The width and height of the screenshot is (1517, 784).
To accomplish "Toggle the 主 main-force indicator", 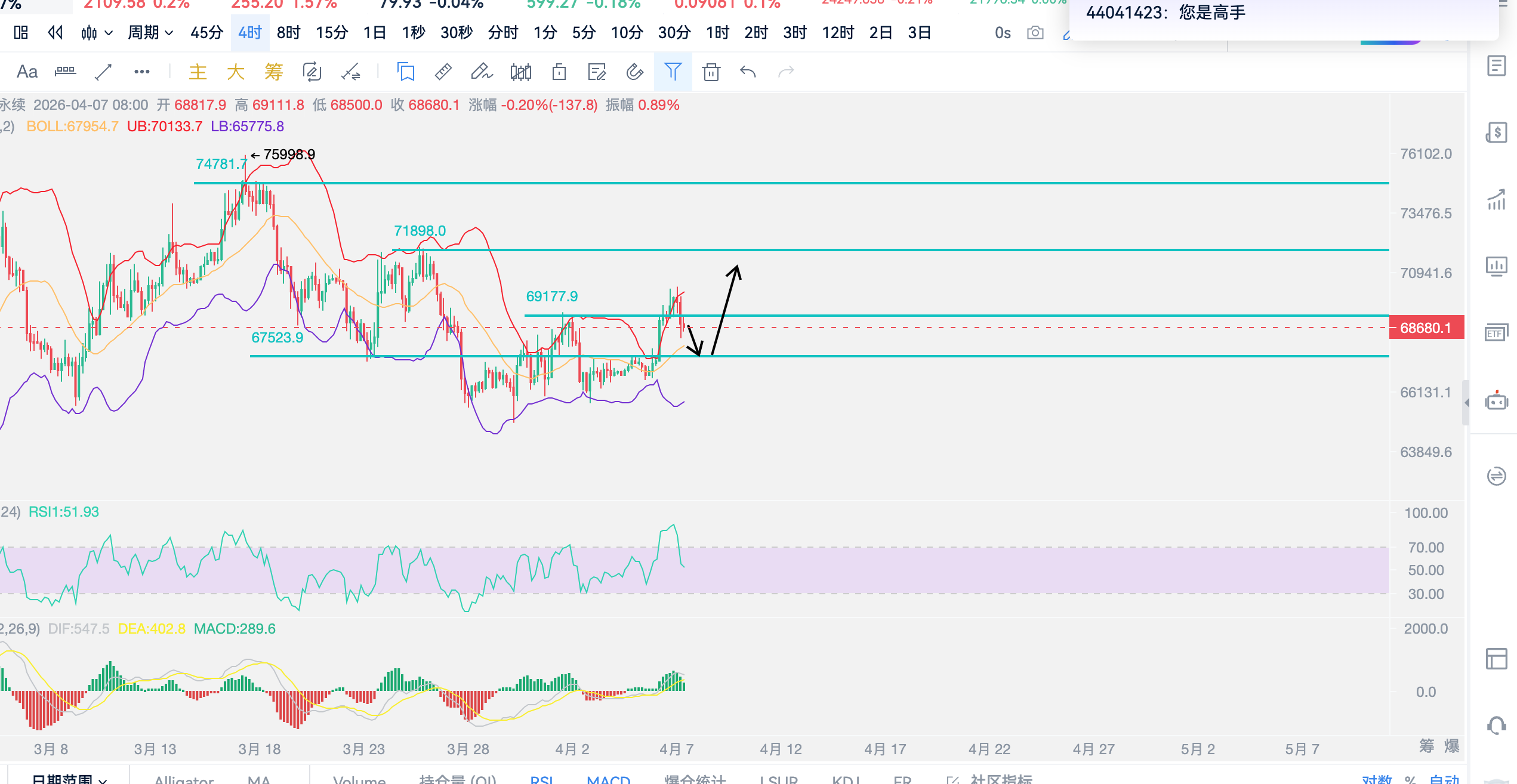I will (x=198, y=72).
